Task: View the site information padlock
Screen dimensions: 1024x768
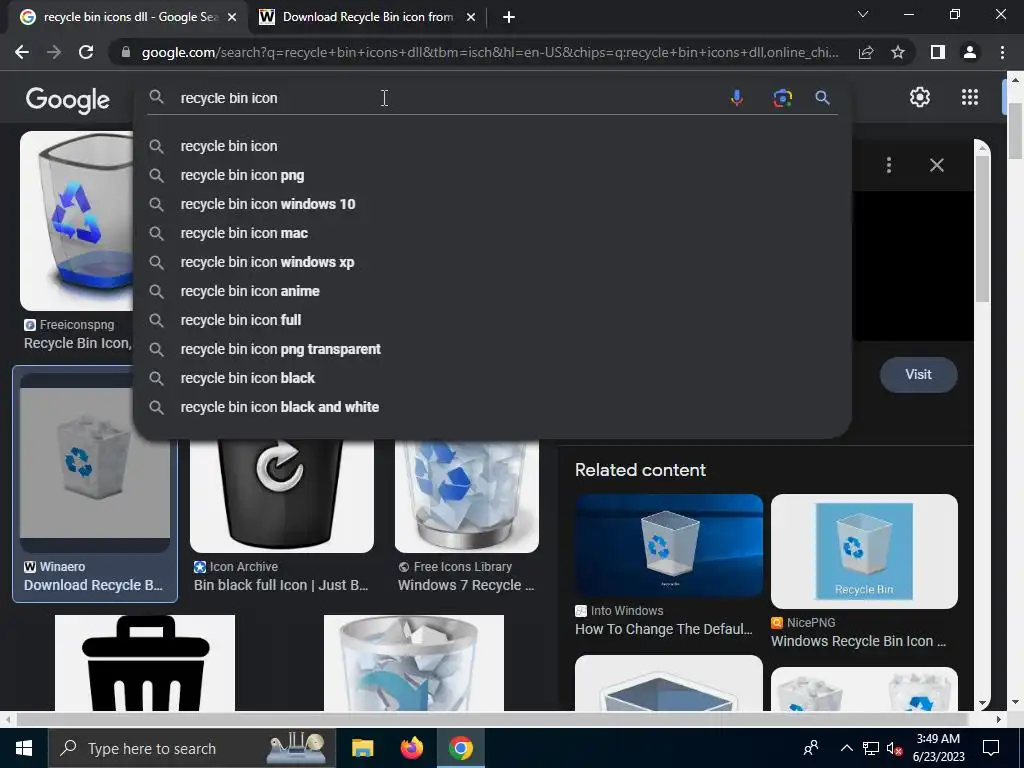Action: 126,52
